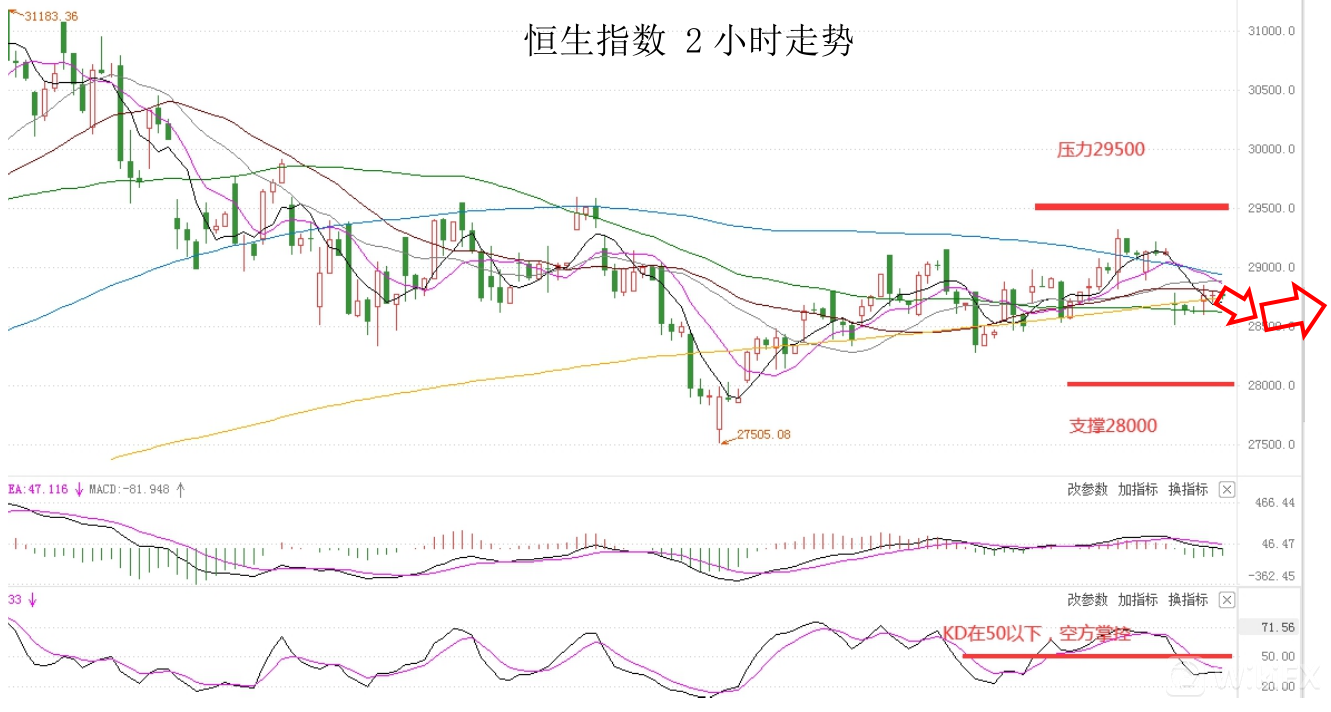Image resolution: width=1331 pixels, height=712 pixels.
Task: Click 改参数 in the MACD panel
Action: click(1087, 489)
